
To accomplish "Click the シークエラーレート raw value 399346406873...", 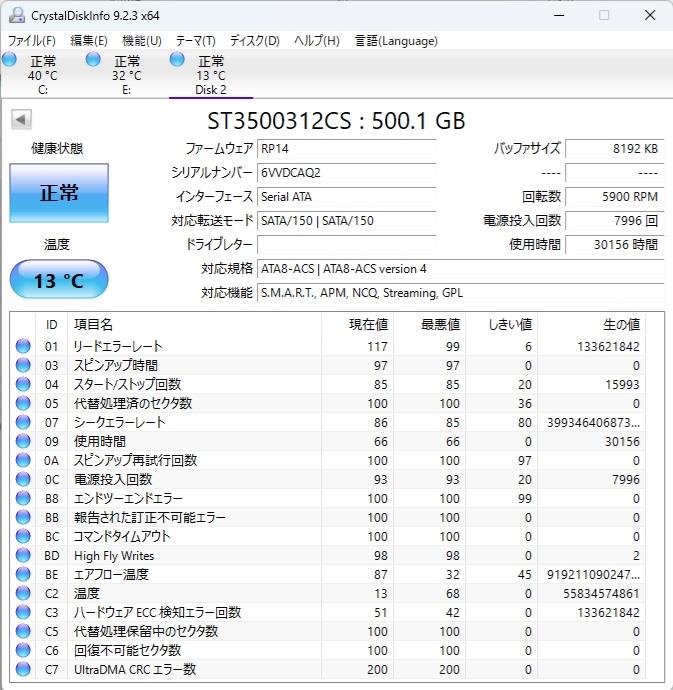I will [x=593, y=422].
